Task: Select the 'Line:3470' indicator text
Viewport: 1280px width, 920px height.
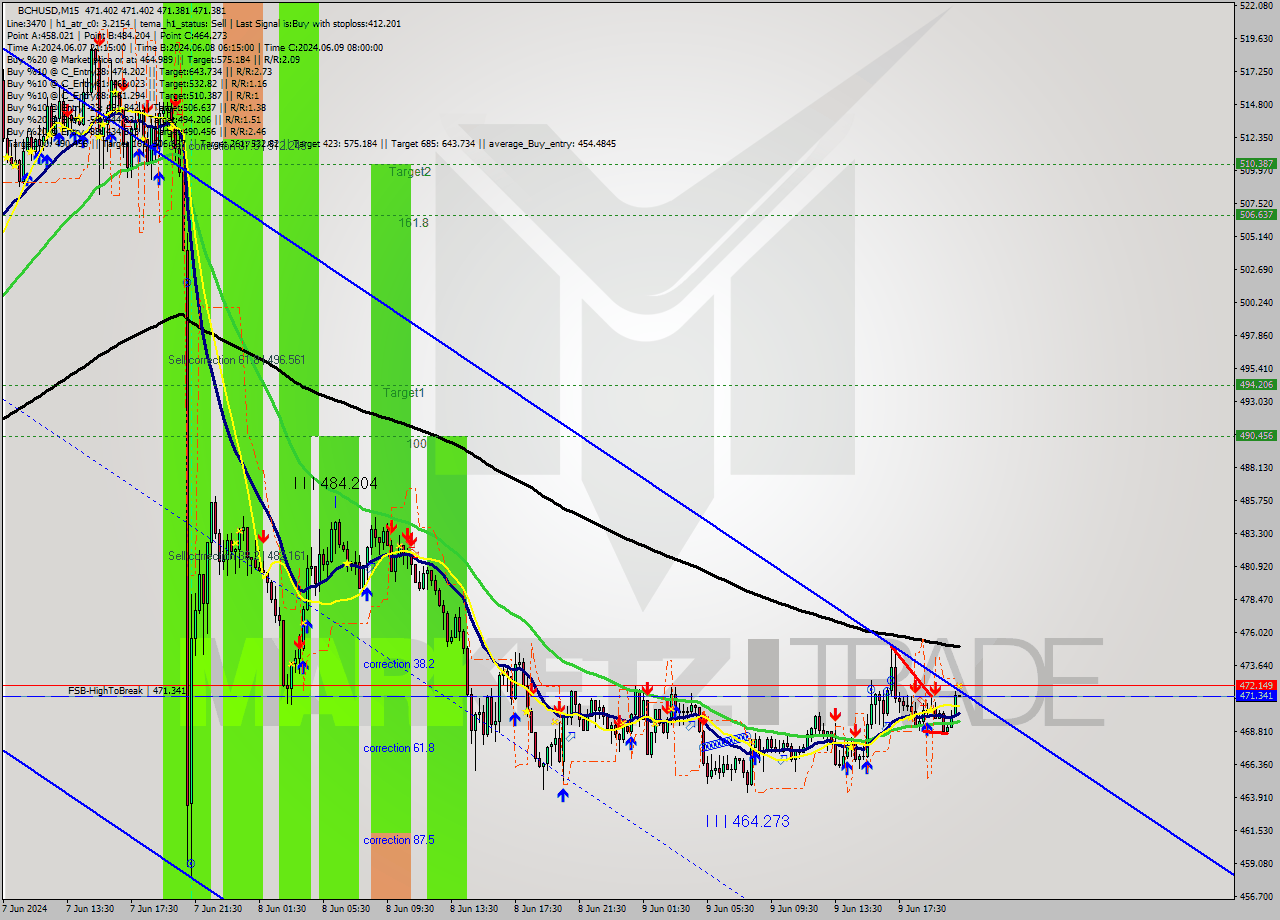Action: point(26,22)
